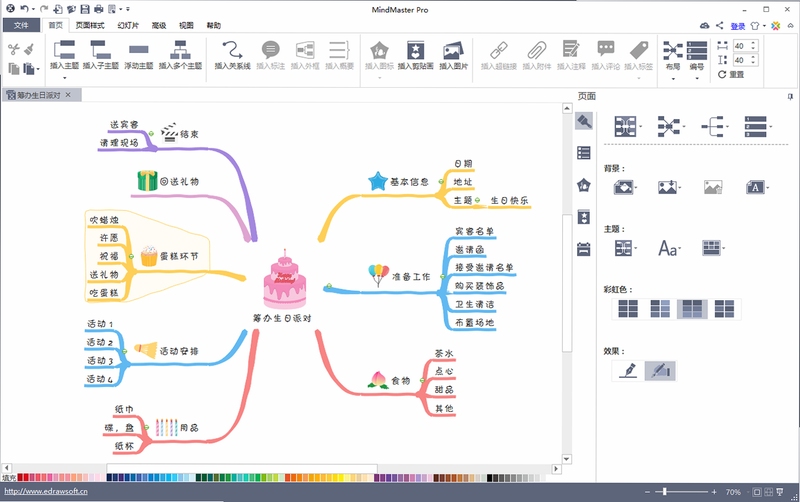Open the 文件 menu

point(21,25)
